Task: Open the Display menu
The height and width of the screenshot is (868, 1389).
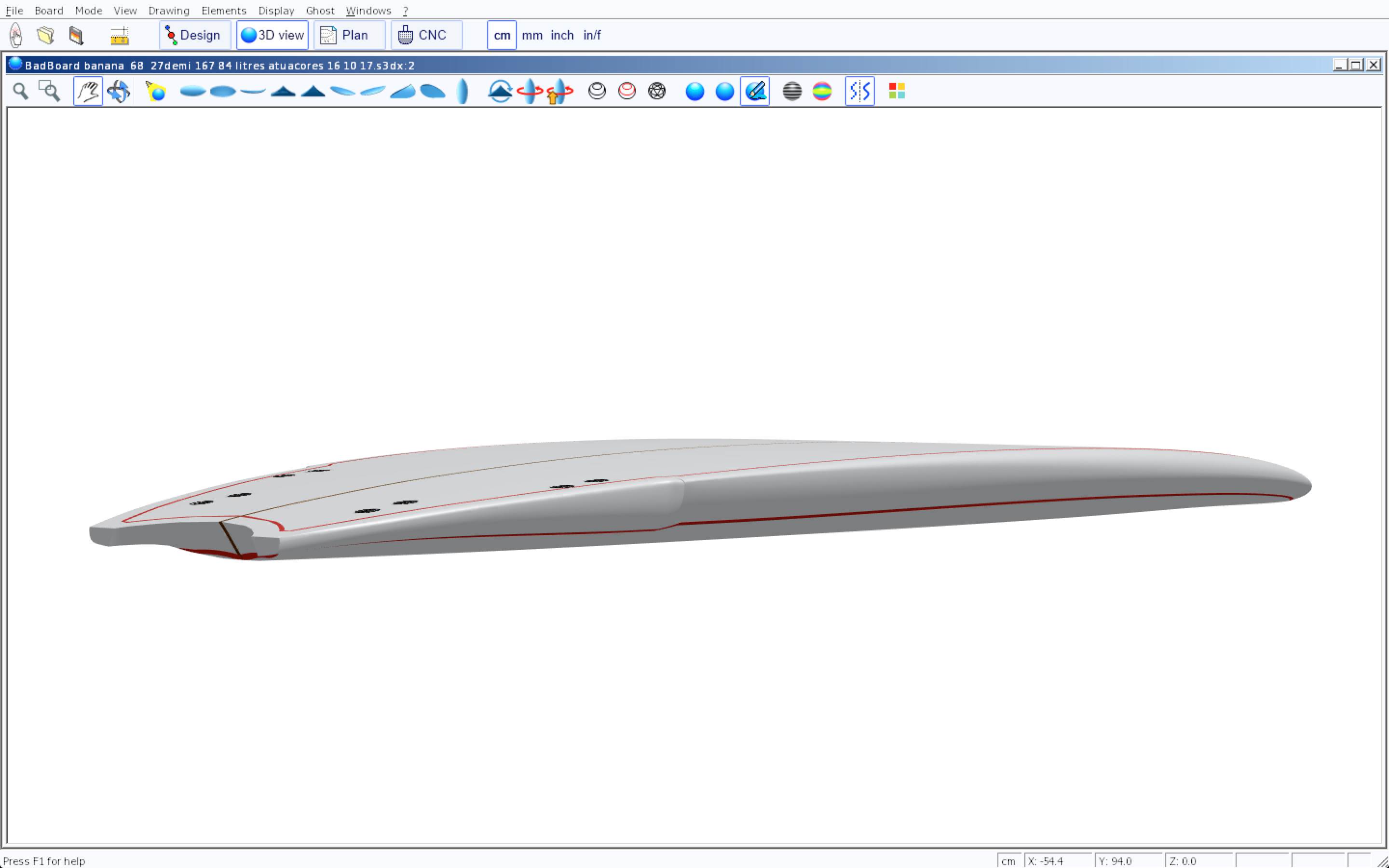Action: pyautogui.click(x=276, y=10)
